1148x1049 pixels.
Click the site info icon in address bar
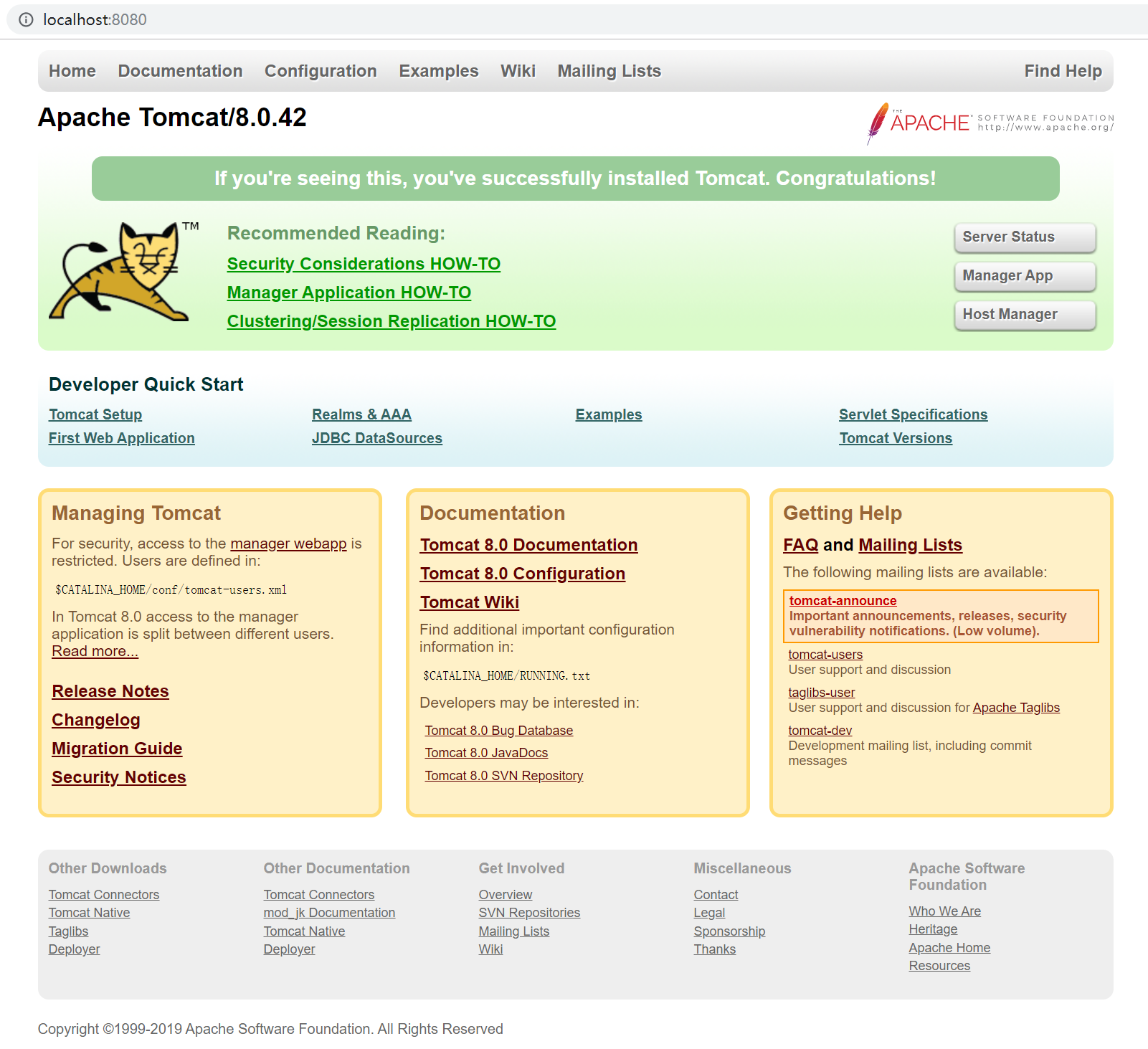(26, 19)
